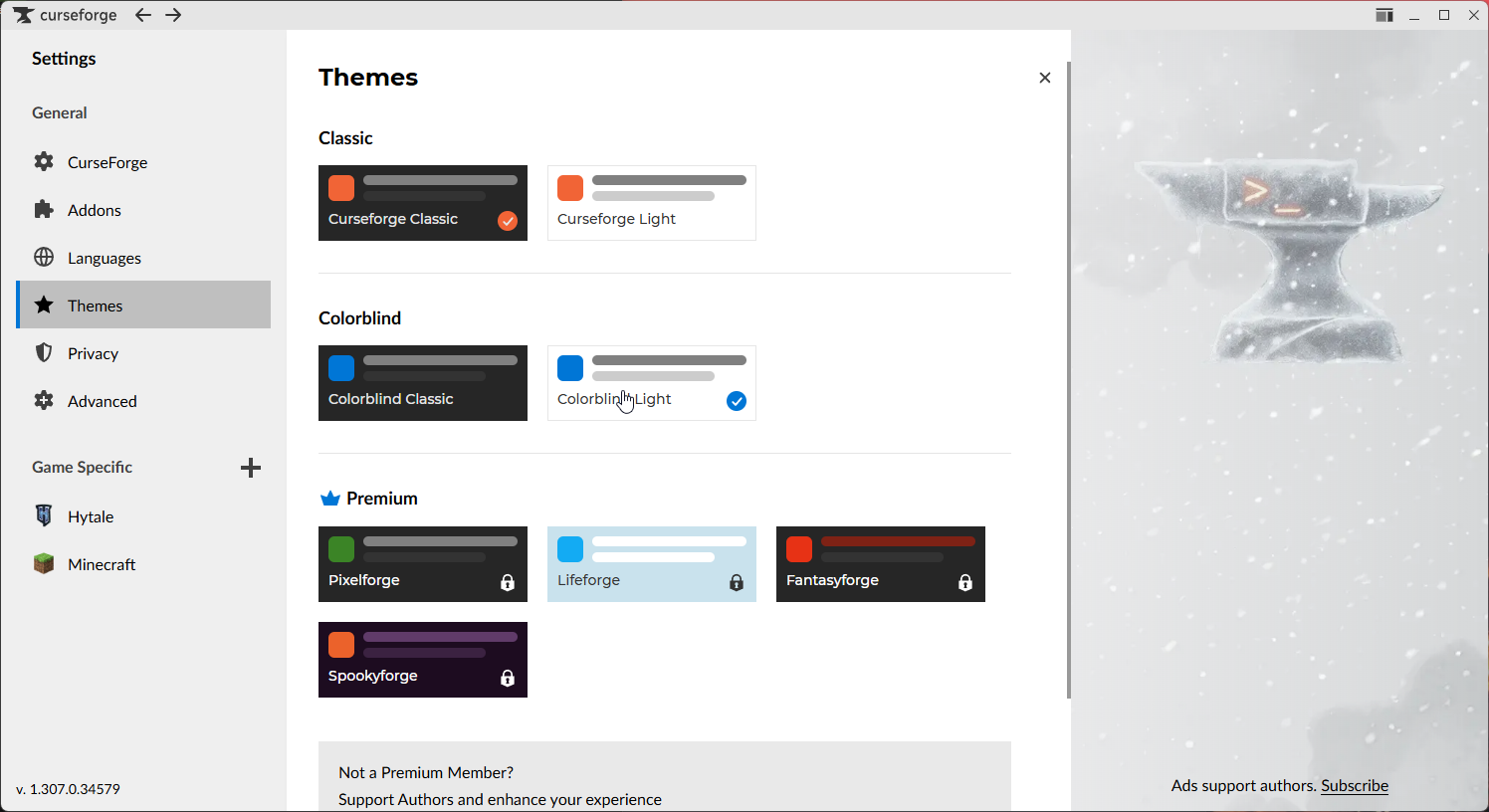The height and width of the screenshot is (812, 1489).
Task: Open Minecraft game specific settings
Action: 143,563
